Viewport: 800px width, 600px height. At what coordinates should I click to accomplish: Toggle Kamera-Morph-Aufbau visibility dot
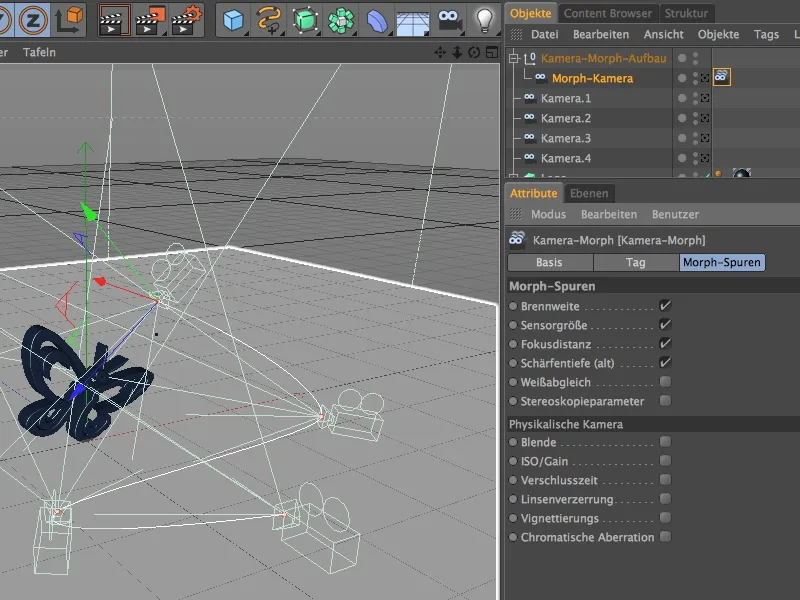click(x=682, y=58)
